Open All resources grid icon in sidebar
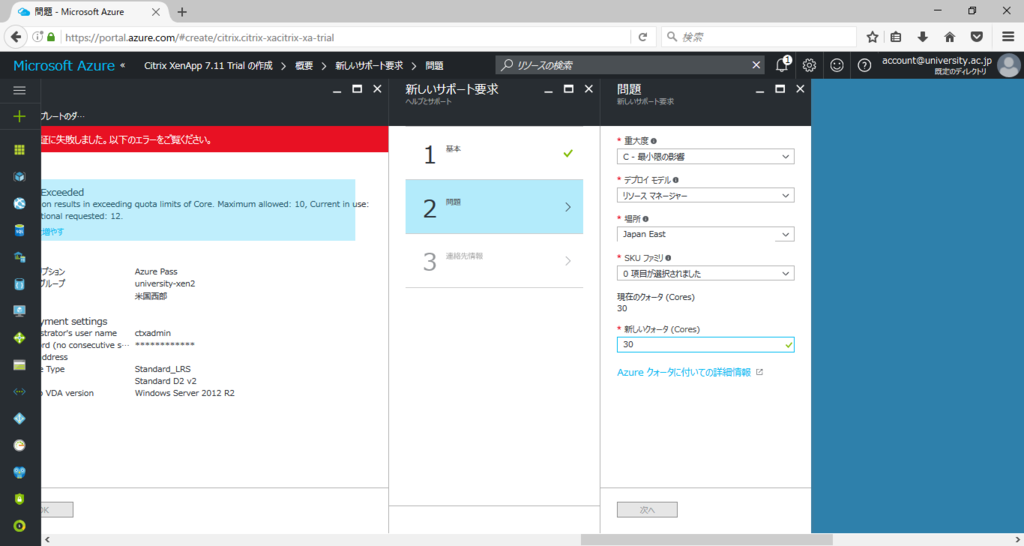1024x546 pixels. pyautogui.click(x=20, y=150)
